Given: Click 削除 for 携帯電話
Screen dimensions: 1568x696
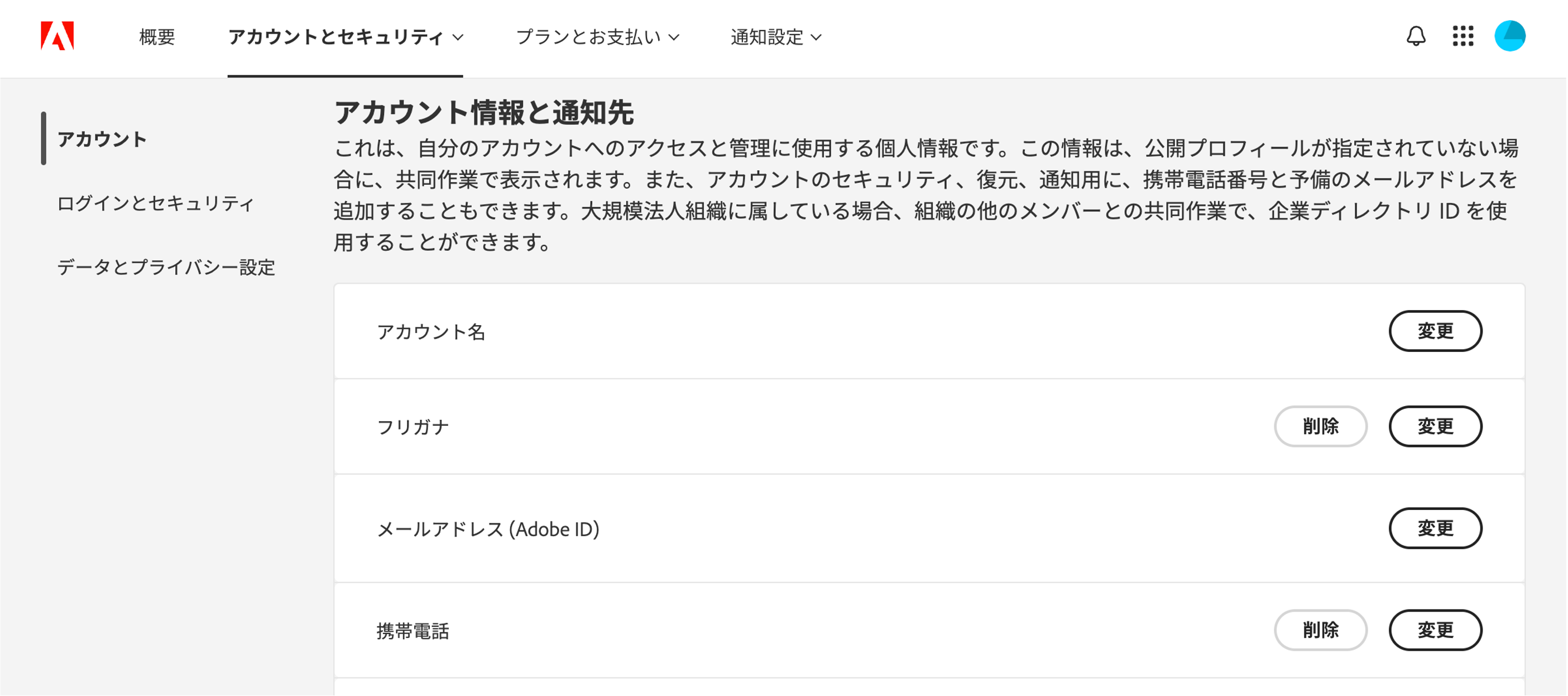Looking at the screenshot, I should point(1320,630).
